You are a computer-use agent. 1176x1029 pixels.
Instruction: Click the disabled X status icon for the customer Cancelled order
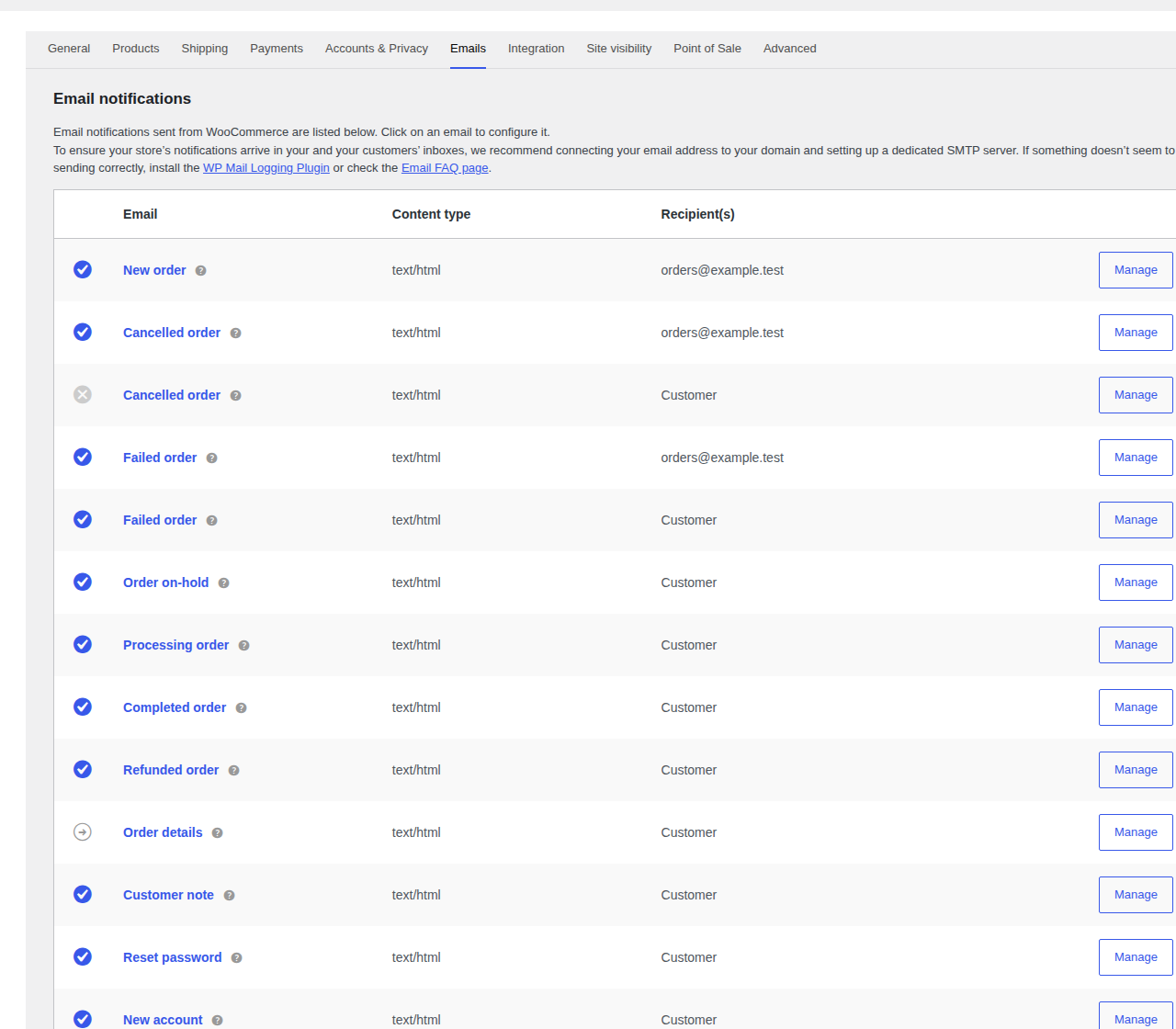83,394
